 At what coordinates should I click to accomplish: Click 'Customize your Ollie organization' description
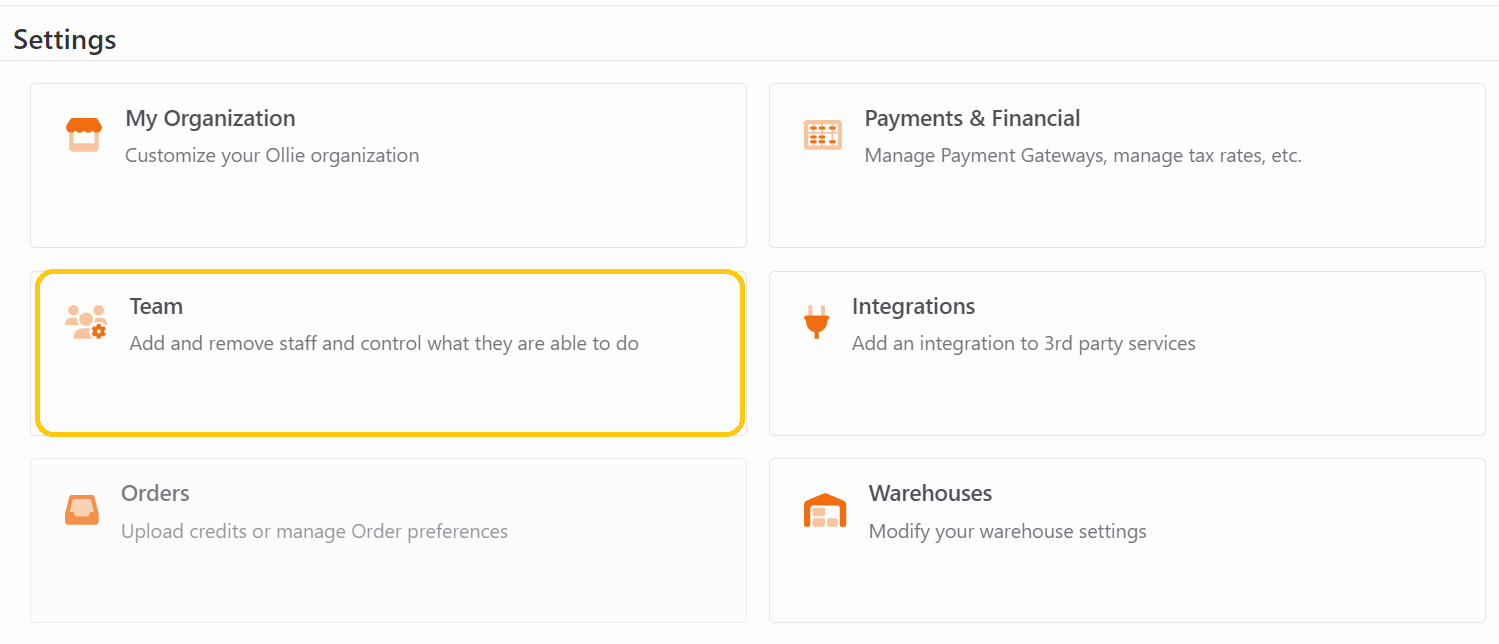coord(272,155)
